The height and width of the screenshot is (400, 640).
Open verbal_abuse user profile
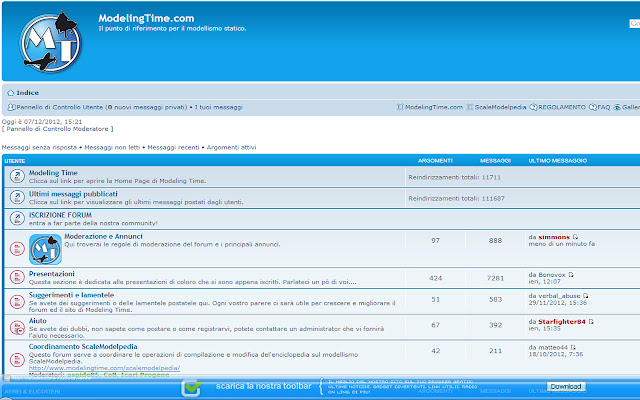[x=559, y=296]
